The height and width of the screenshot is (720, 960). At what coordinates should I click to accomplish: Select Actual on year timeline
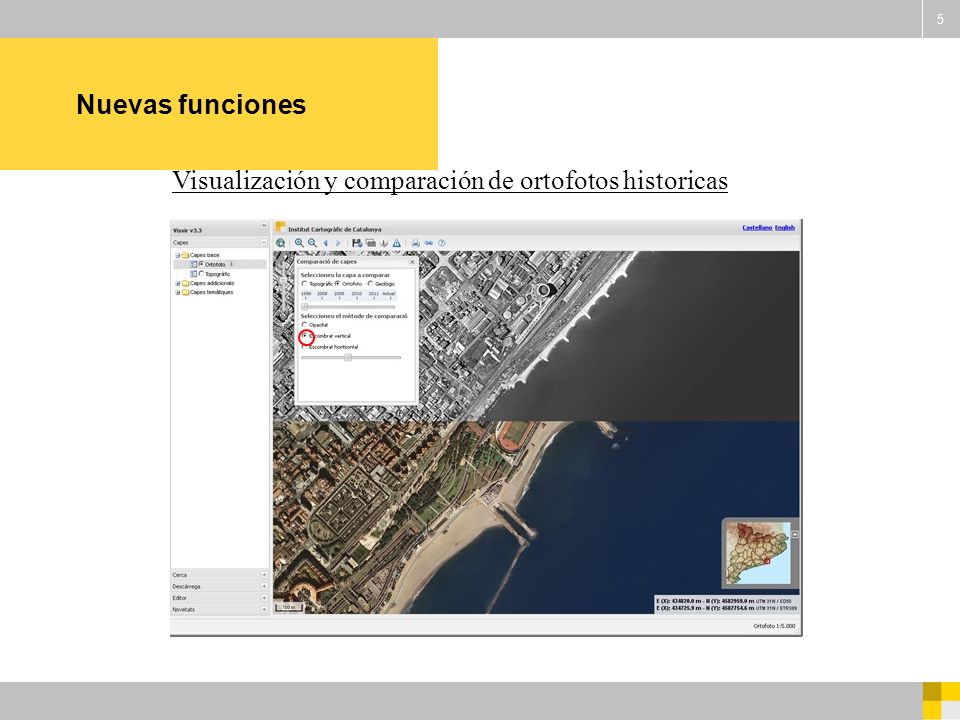pos(389,294)
